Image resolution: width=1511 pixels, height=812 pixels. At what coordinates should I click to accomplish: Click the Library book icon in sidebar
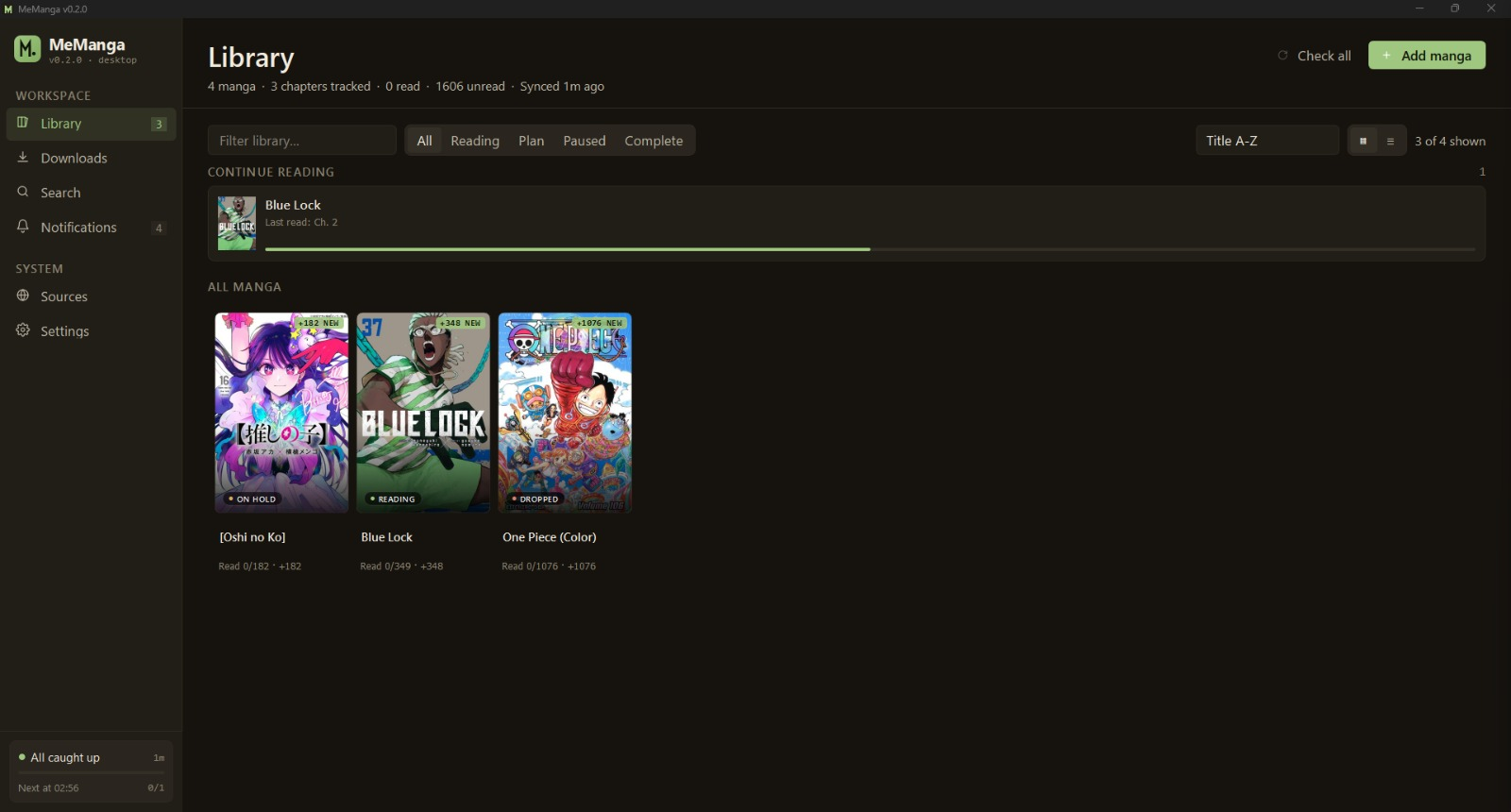pyautogui.click(x=23, y=123)
